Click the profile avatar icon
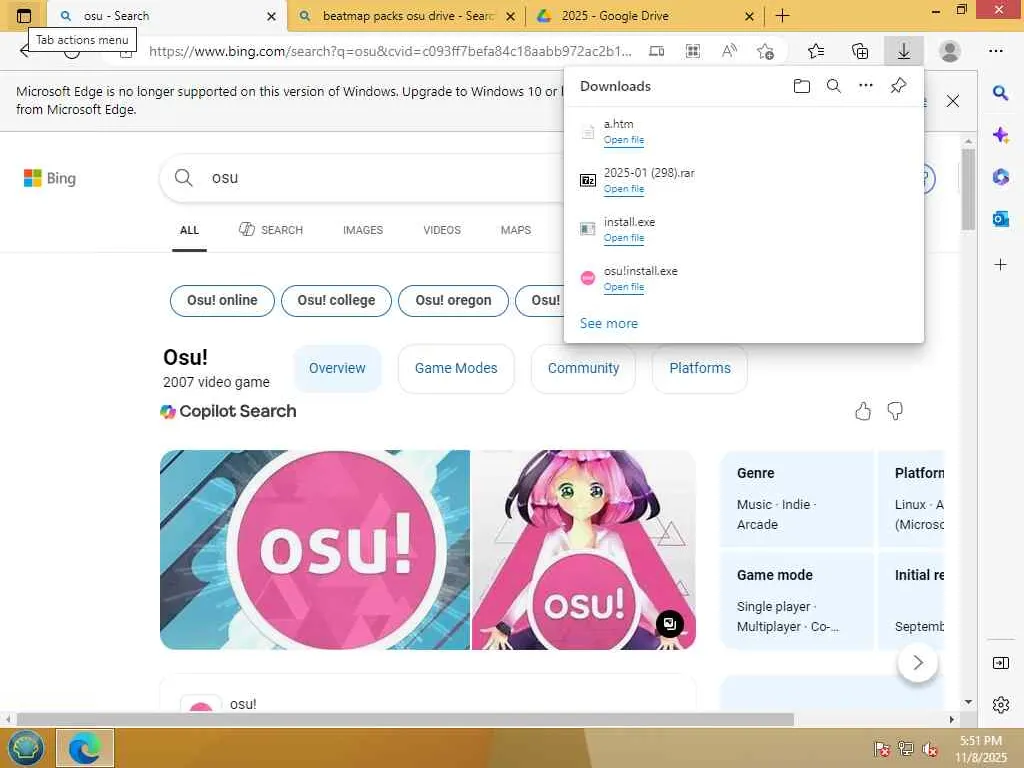 [950, 51]
